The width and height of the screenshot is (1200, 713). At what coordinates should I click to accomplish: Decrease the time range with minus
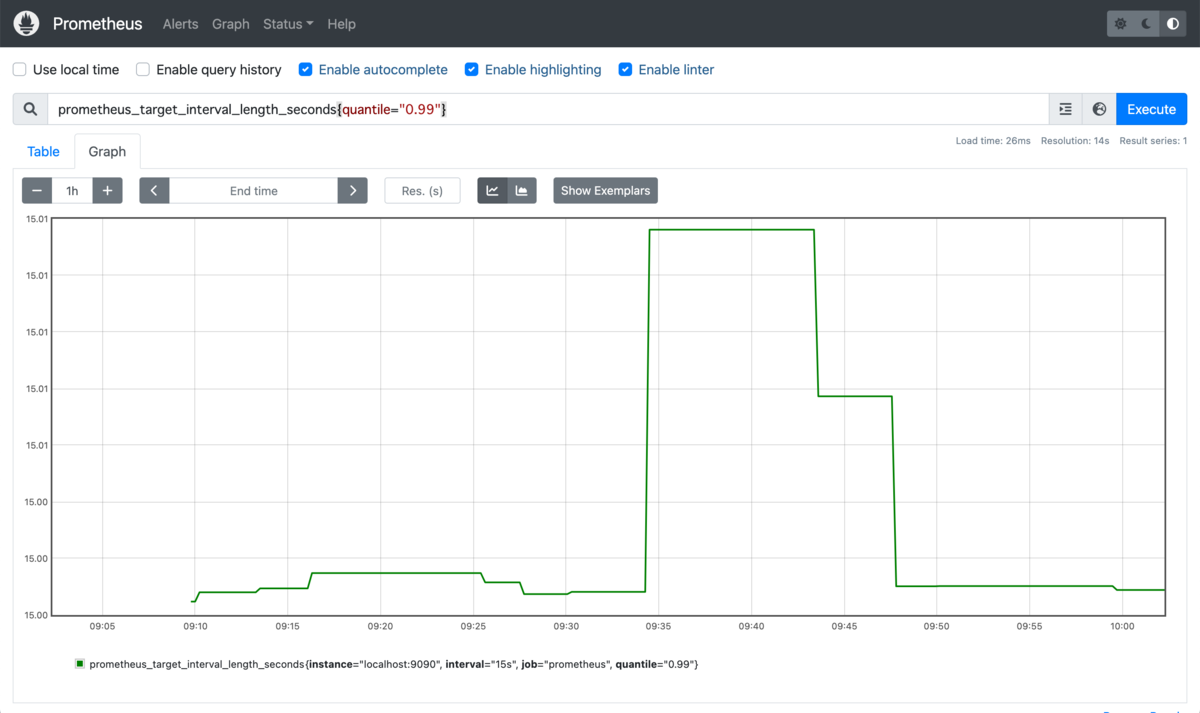37,190
